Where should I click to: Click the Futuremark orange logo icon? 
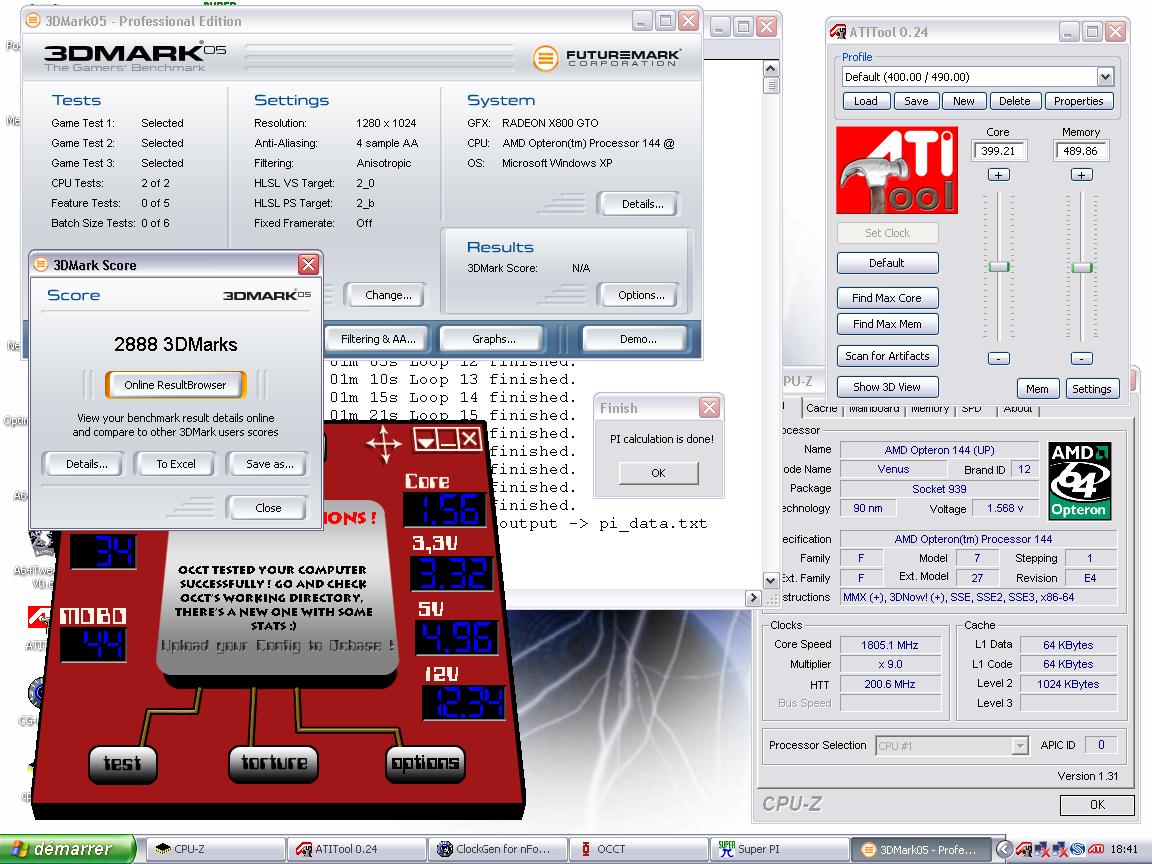click(x=545, y=58)
